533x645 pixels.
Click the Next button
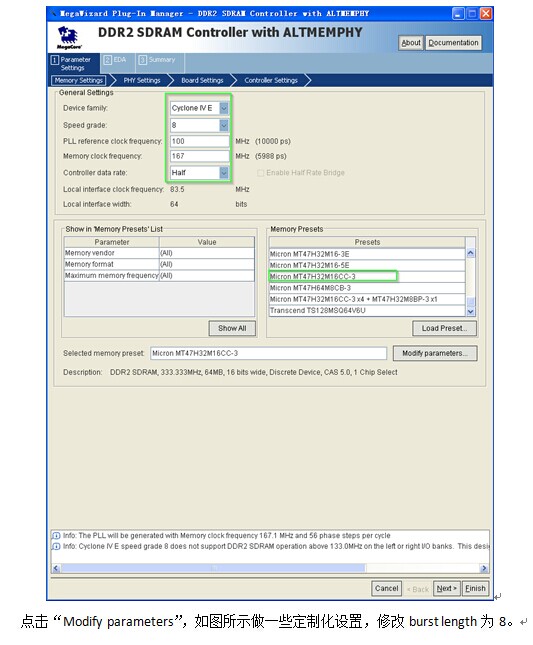[446, 589]
